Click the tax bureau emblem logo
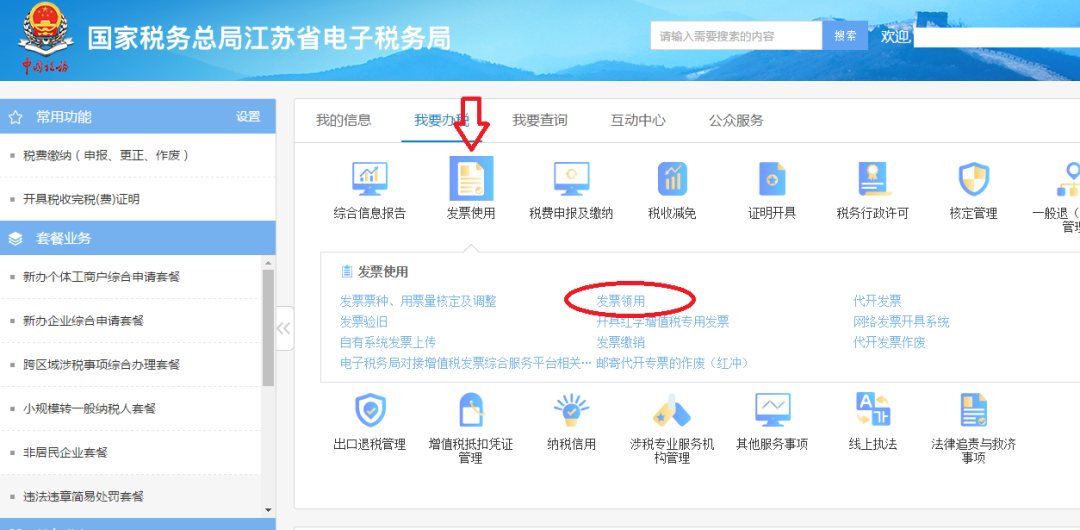 [45, 38]
